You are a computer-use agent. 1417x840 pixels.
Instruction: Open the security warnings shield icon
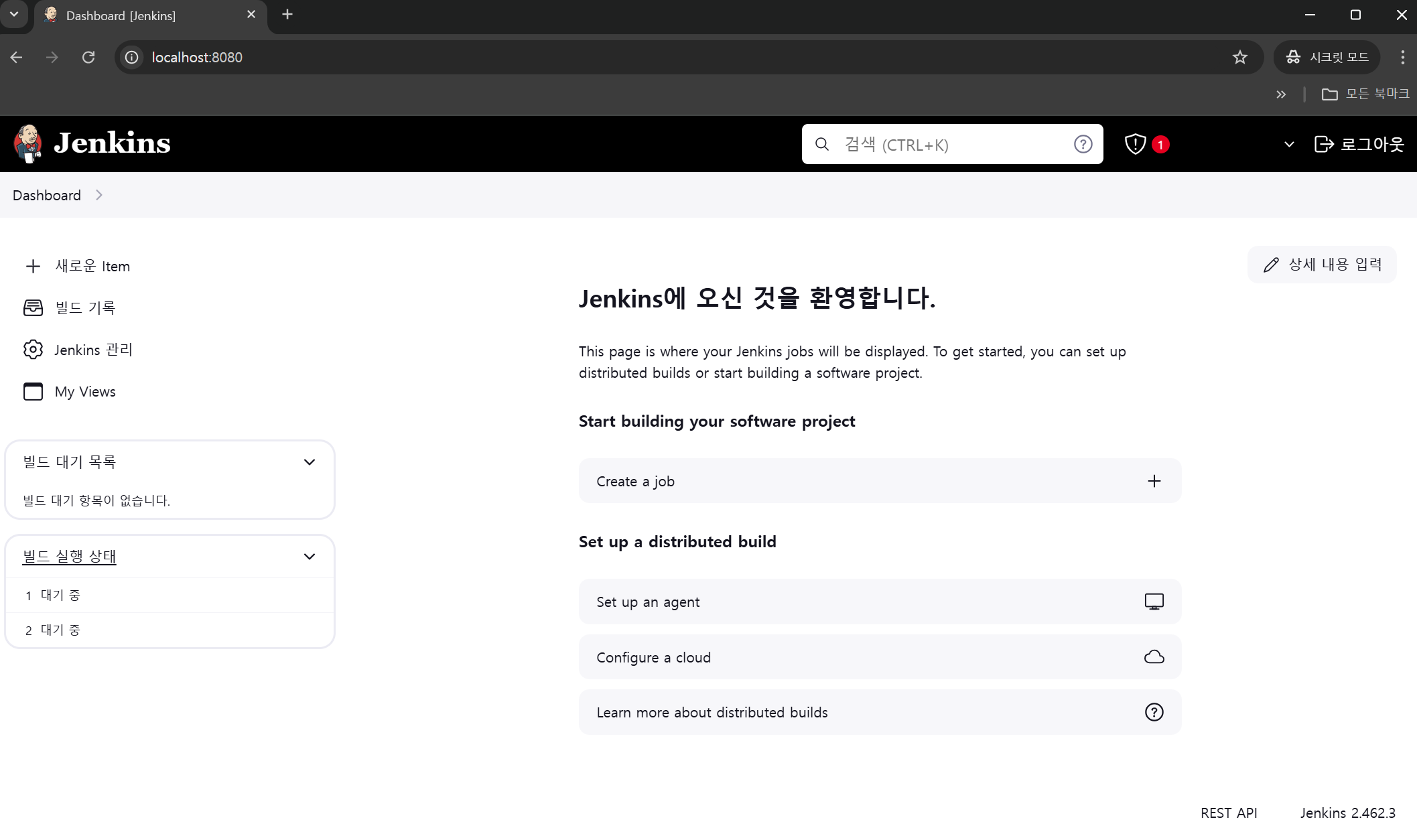[x=1135, y=144]
